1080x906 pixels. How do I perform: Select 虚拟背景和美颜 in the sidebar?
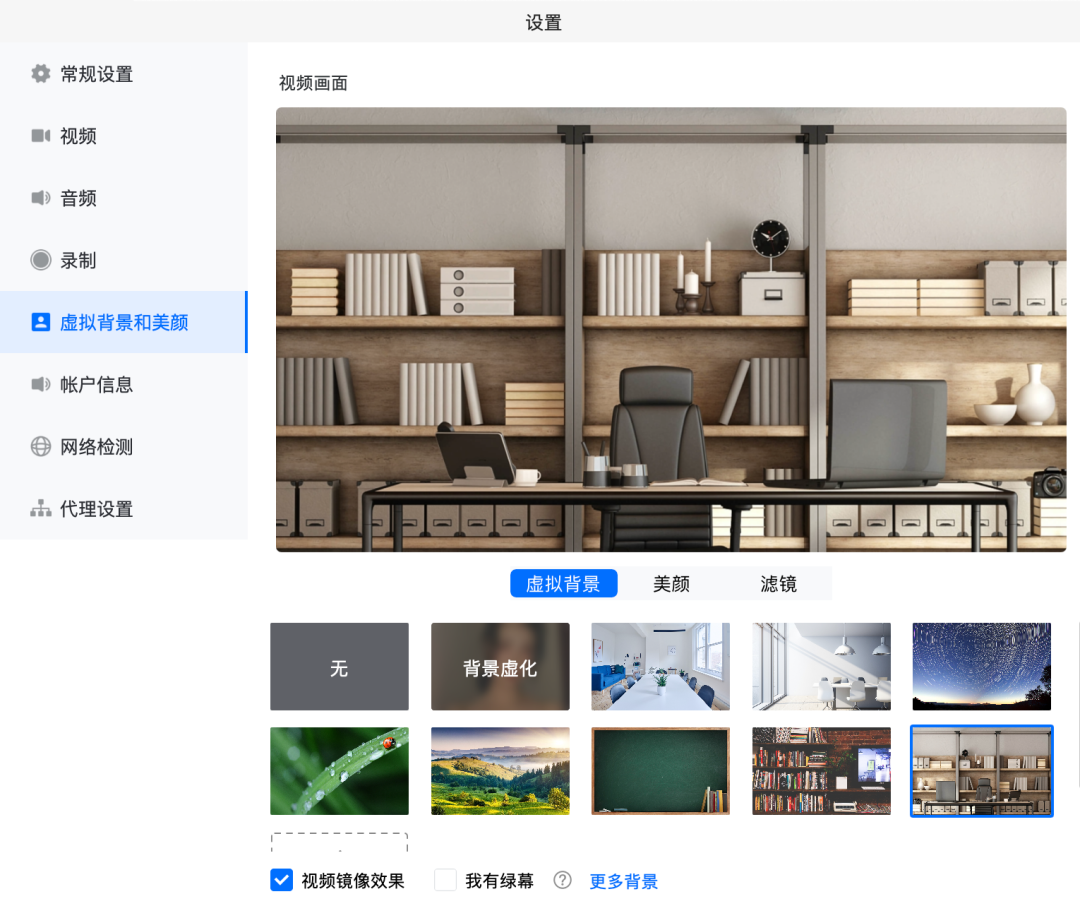point(123,322)
